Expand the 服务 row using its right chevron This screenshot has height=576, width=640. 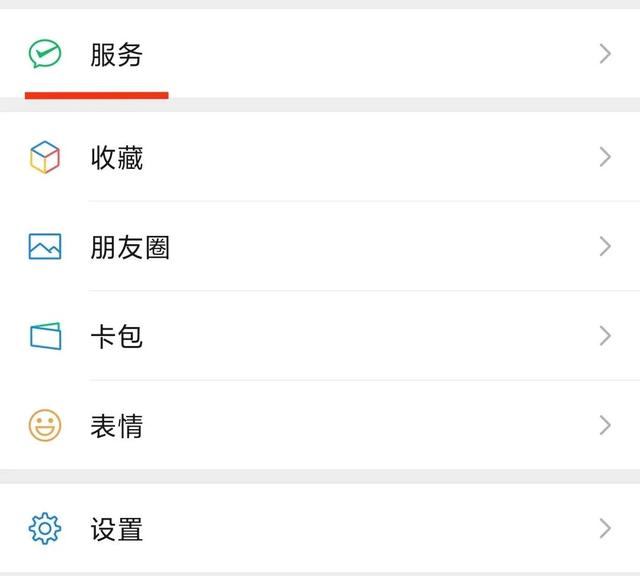click(x=604, y=54)
